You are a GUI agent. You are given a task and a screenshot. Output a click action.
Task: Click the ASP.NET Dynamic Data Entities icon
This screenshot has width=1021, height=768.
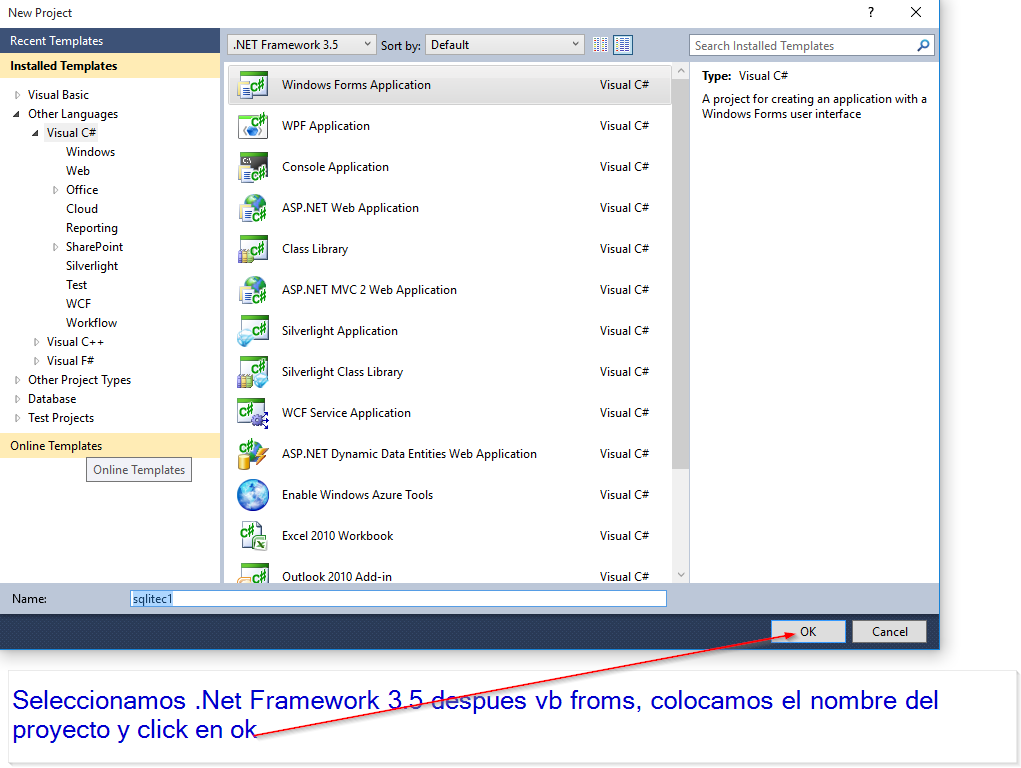tap(253, 454)
